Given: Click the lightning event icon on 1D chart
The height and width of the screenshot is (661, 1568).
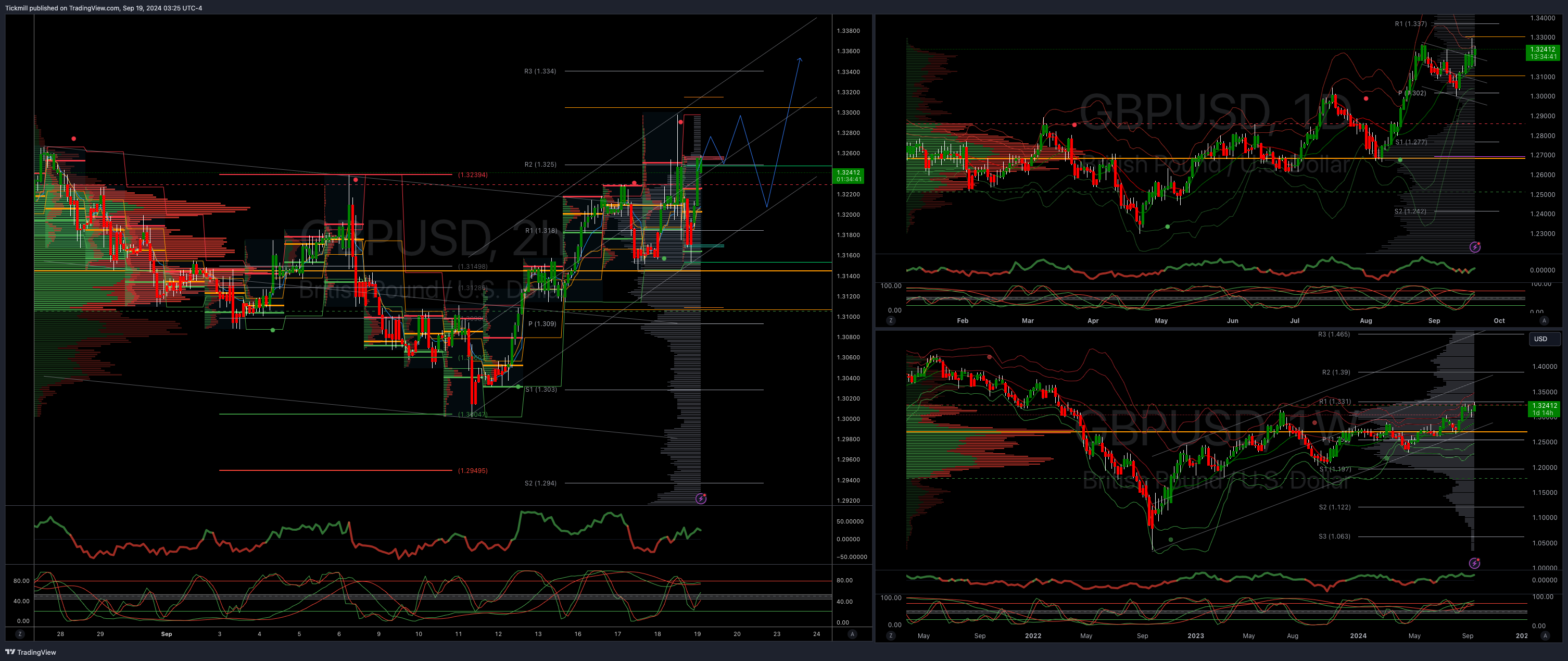Looking at the screenshot, I should tap(1475, 247).
